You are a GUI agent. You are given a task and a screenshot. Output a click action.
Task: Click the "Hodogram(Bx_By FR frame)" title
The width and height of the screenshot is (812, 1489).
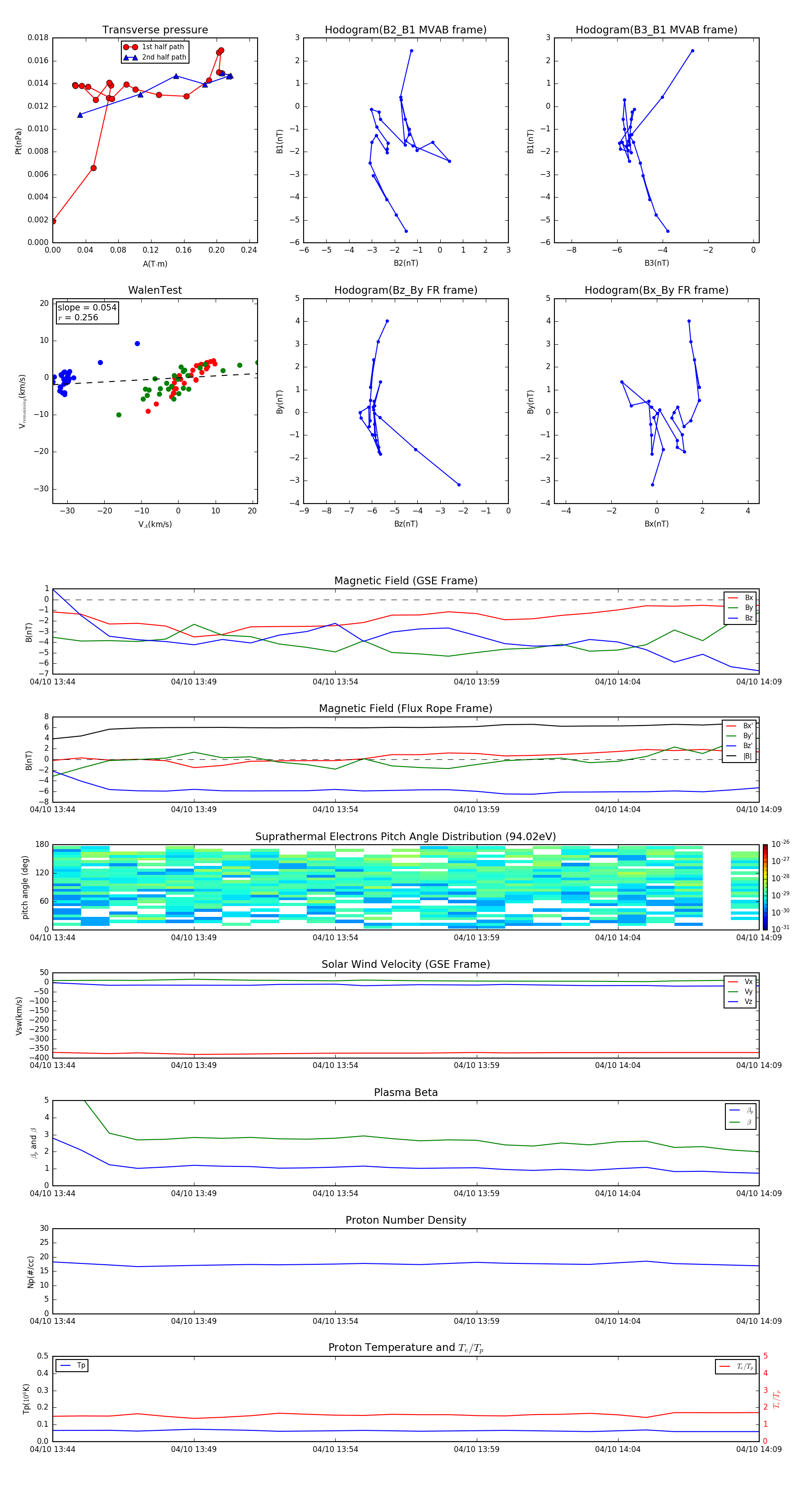coord(656,290)
